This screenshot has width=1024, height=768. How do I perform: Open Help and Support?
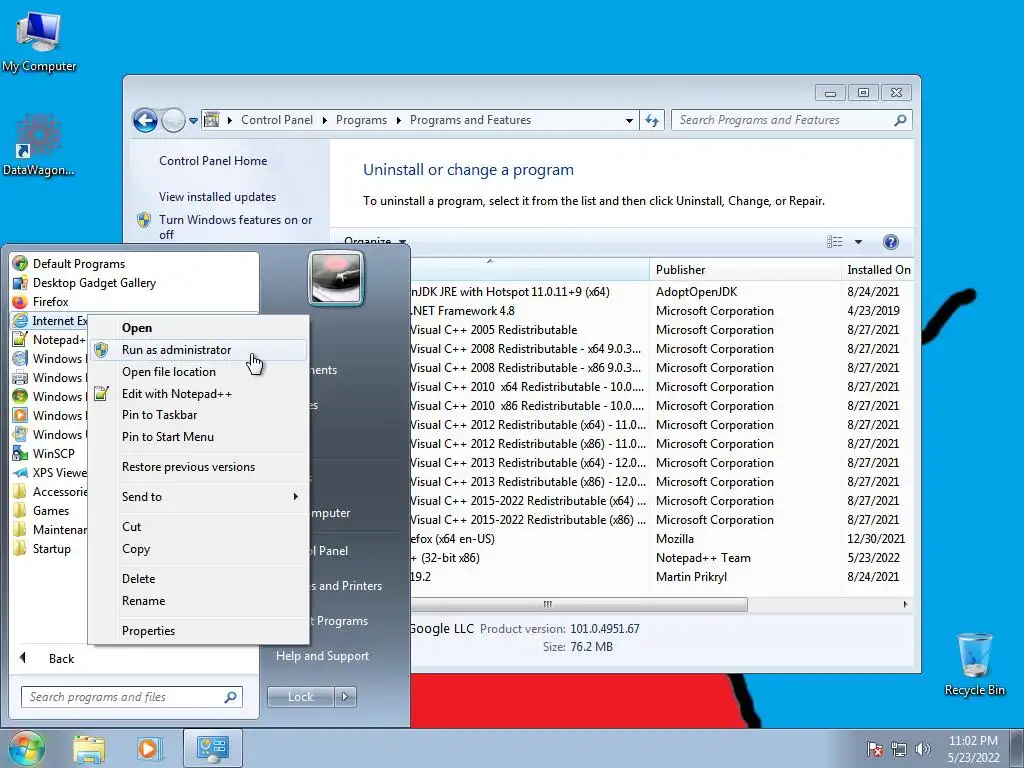pyautogui.click(x=323, y=656)
